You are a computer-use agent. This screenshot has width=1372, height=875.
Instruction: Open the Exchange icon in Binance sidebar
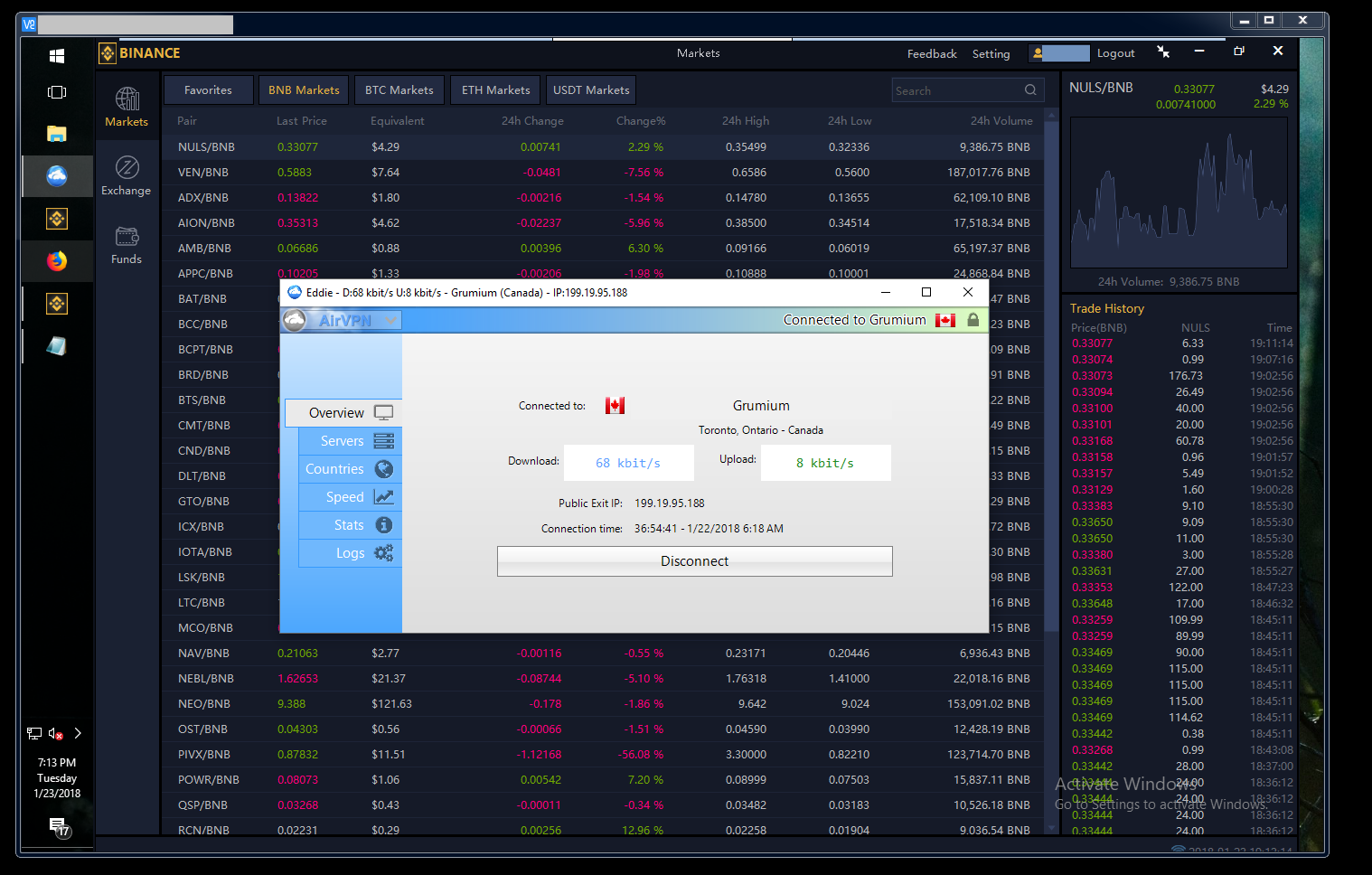(127, 167)
